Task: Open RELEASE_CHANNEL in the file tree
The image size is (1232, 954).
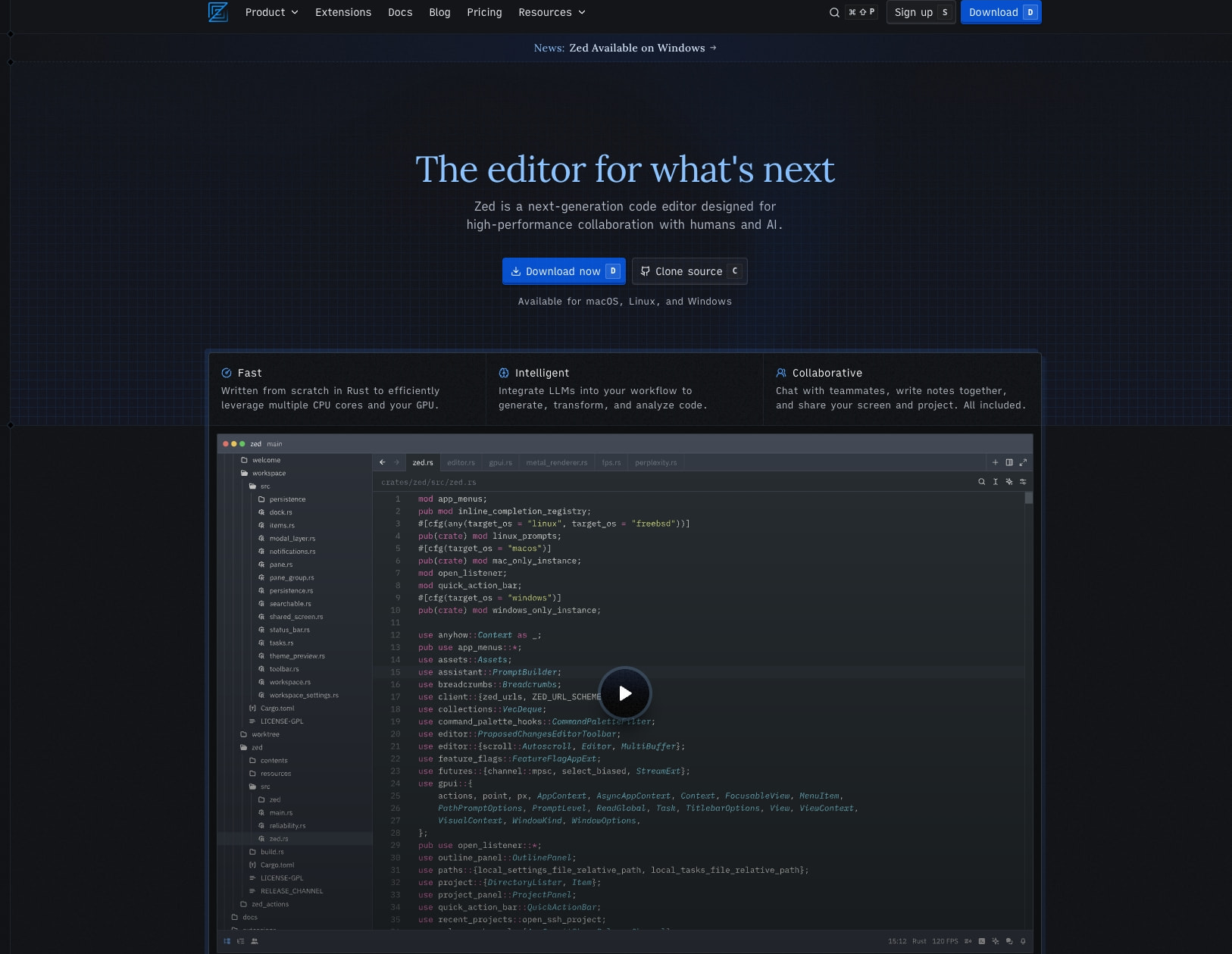Action: [x=286, y=891]
